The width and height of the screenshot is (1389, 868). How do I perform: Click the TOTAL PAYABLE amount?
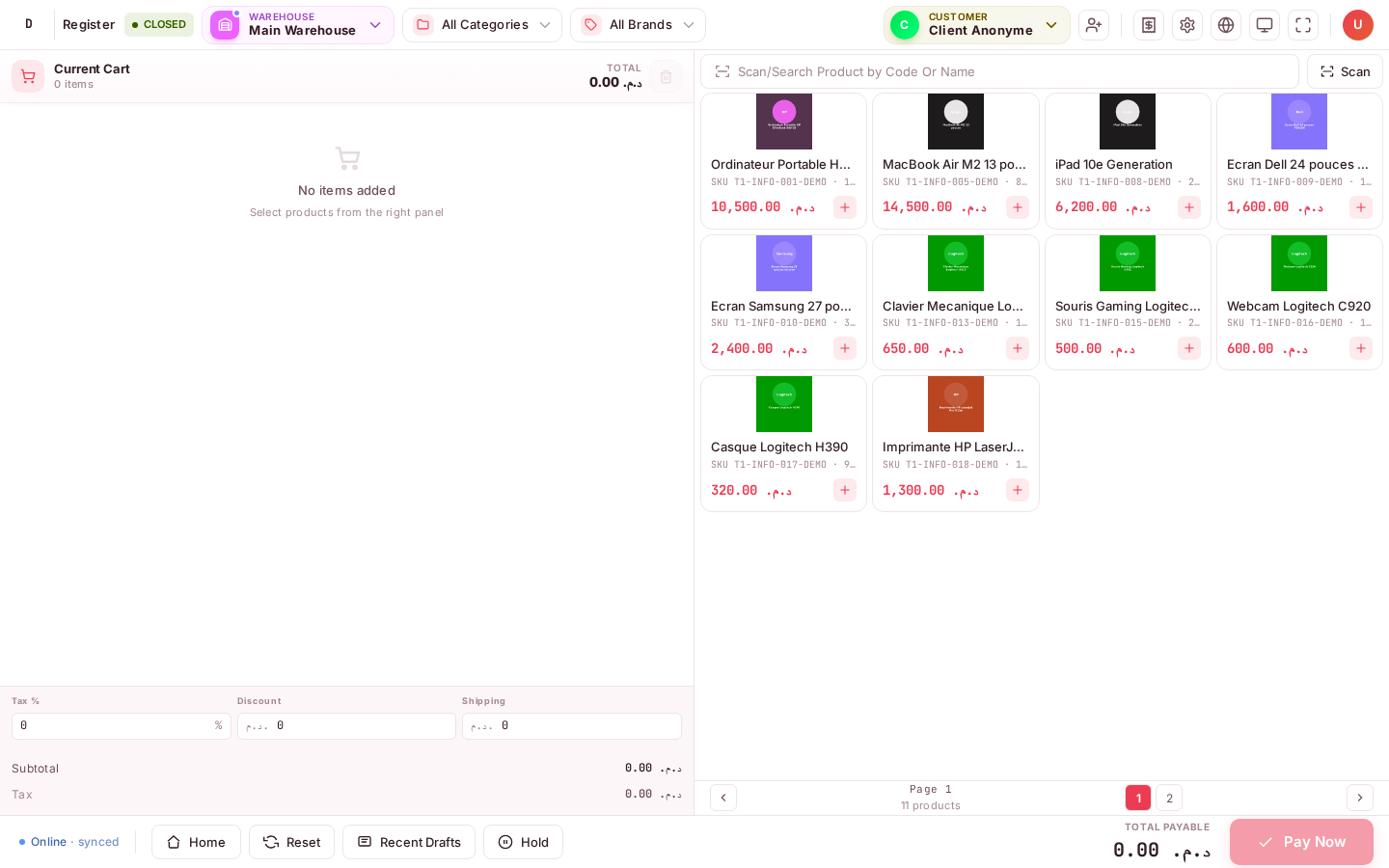1162,850
